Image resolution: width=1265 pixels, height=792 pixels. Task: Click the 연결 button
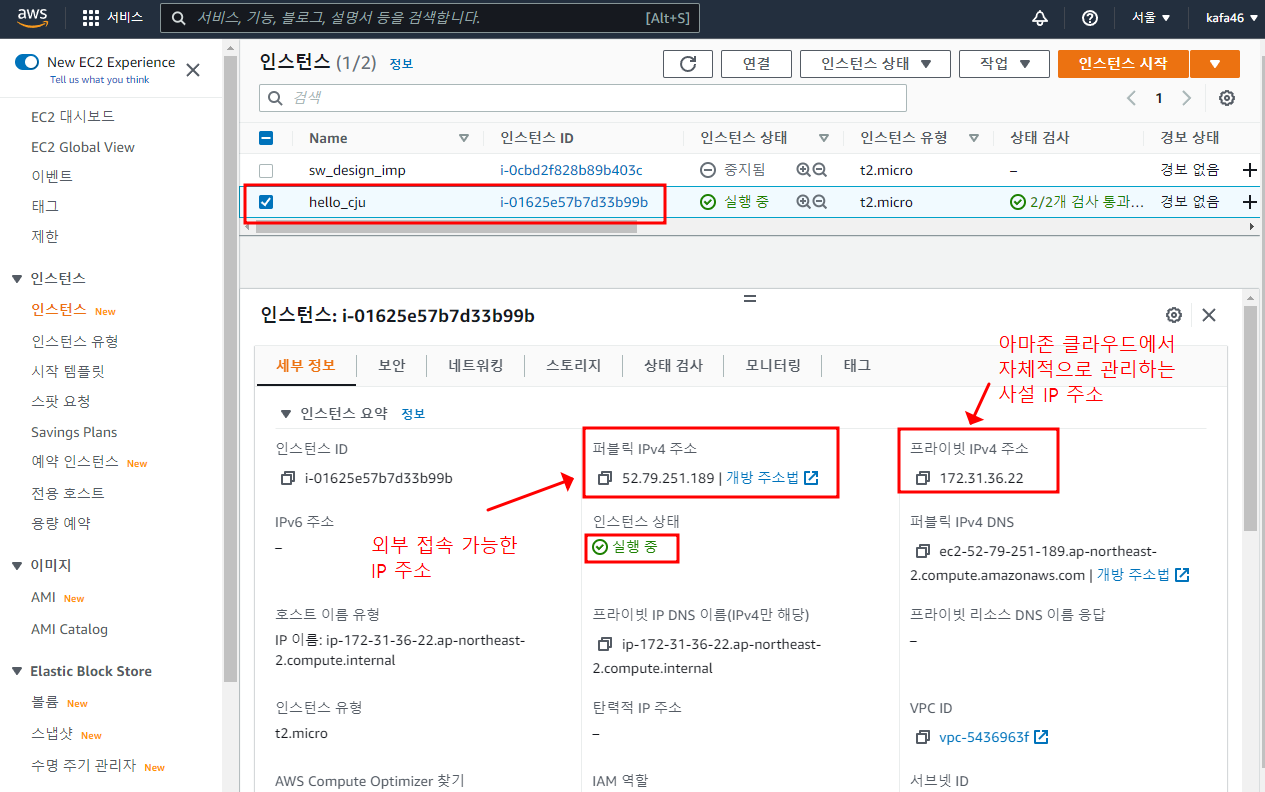(756, 63)
